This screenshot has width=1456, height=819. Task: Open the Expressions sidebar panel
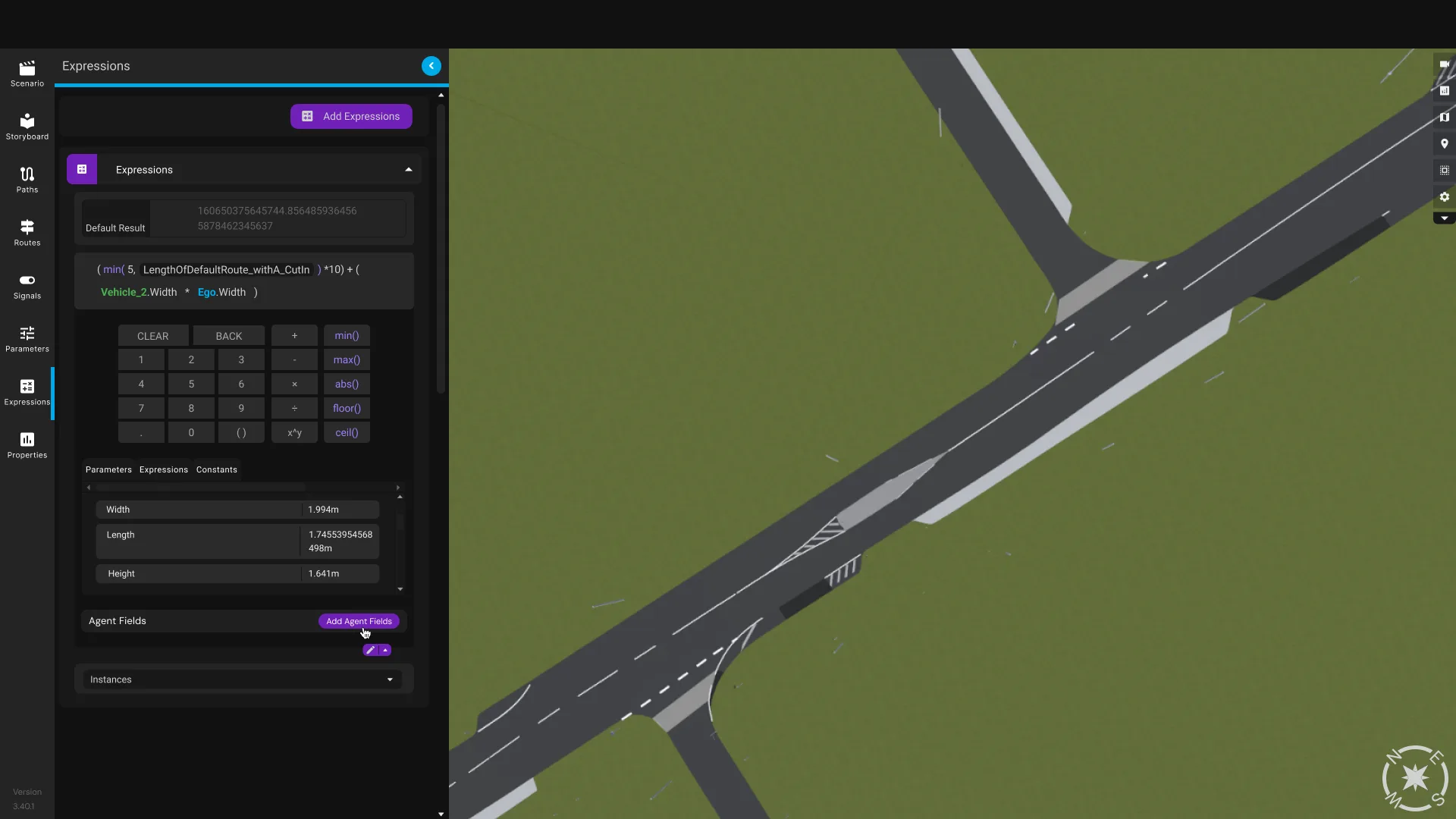(x=27, y=392)
